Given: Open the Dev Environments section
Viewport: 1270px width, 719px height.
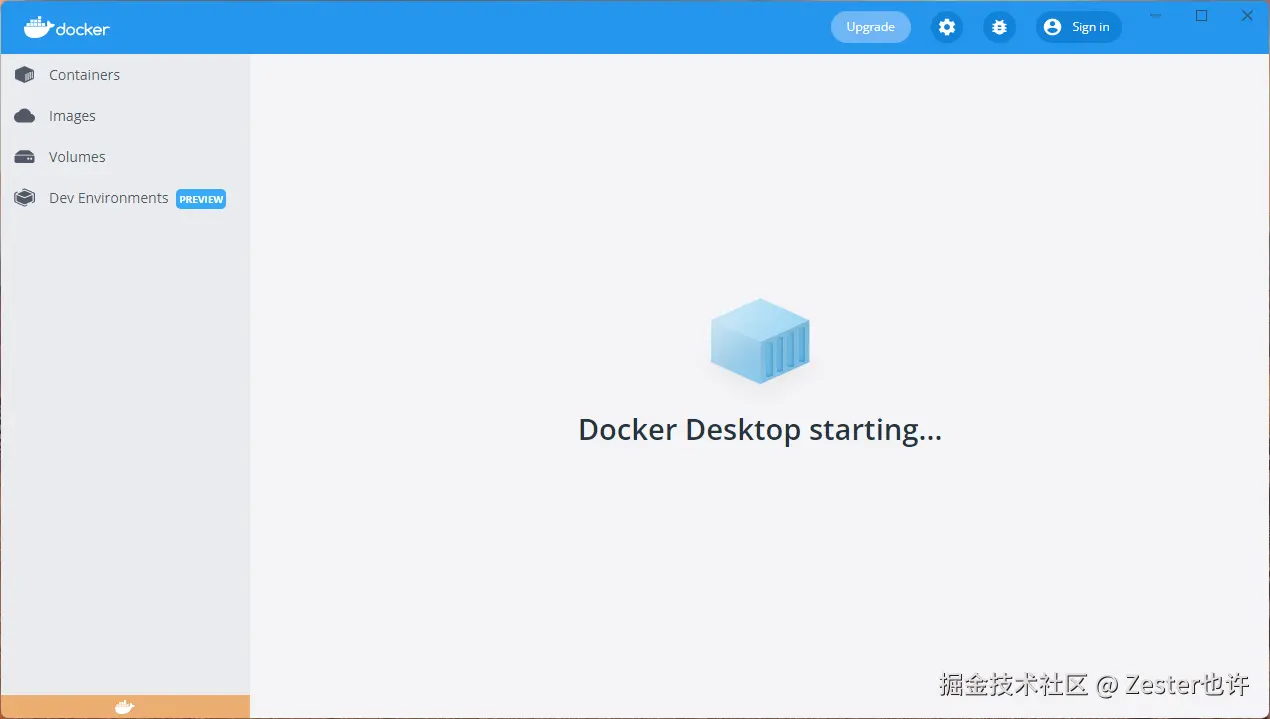Looking at the screenshot, I should click(125, 198).
